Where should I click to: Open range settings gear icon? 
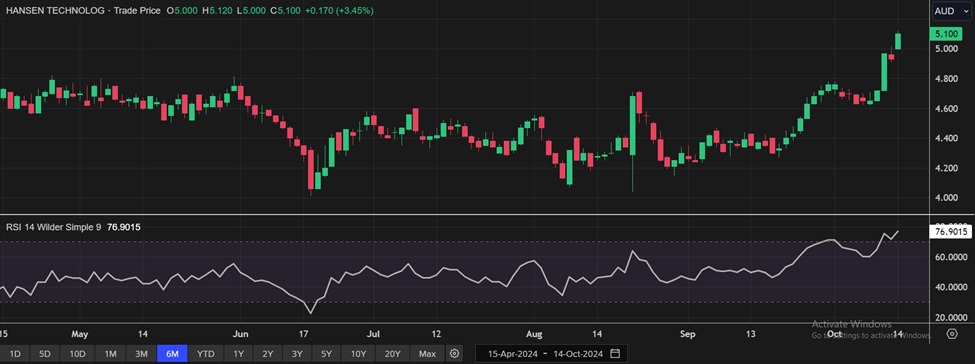tap(455, 353)
